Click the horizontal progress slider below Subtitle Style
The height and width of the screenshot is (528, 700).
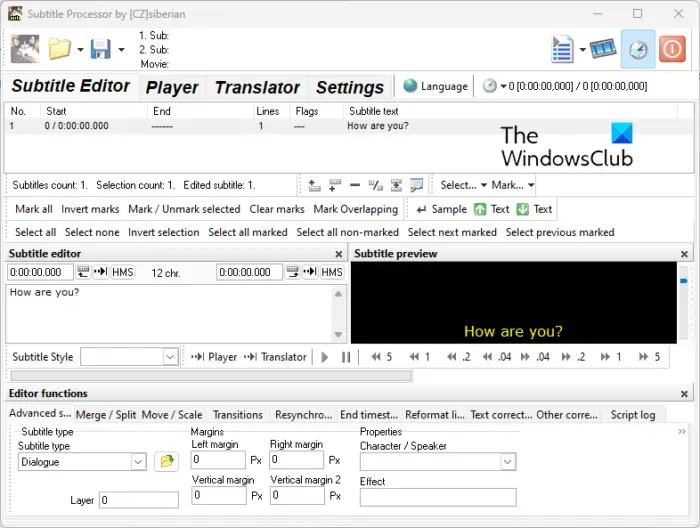click(x=211, y=376)
